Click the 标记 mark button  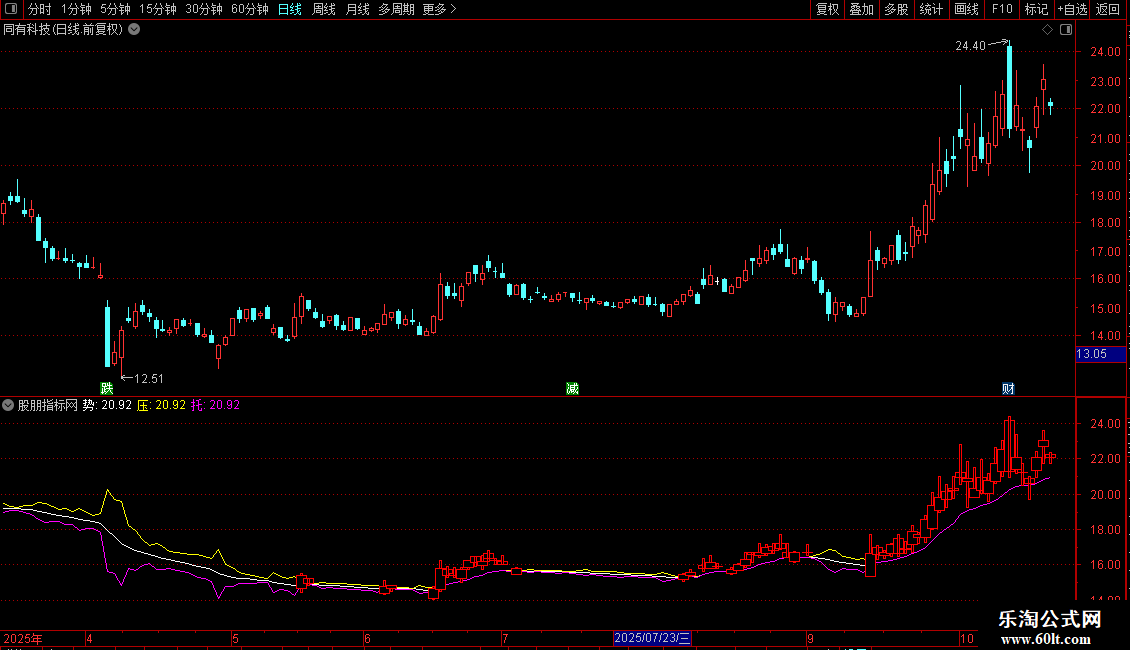point(1036,9)
